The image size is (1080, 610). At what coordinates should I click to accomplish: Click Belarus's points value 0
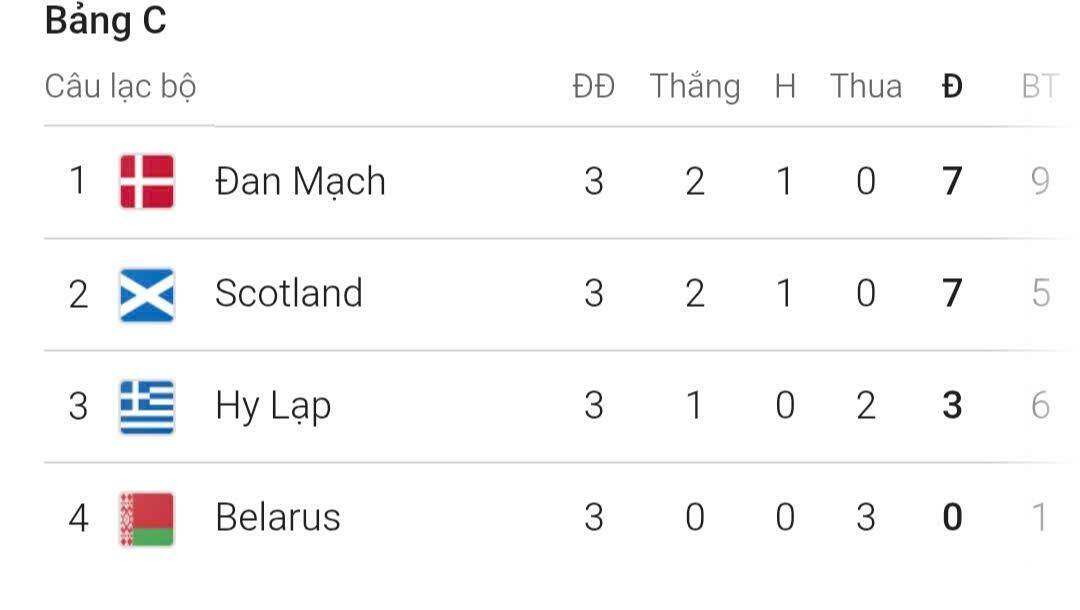(952, 518)
